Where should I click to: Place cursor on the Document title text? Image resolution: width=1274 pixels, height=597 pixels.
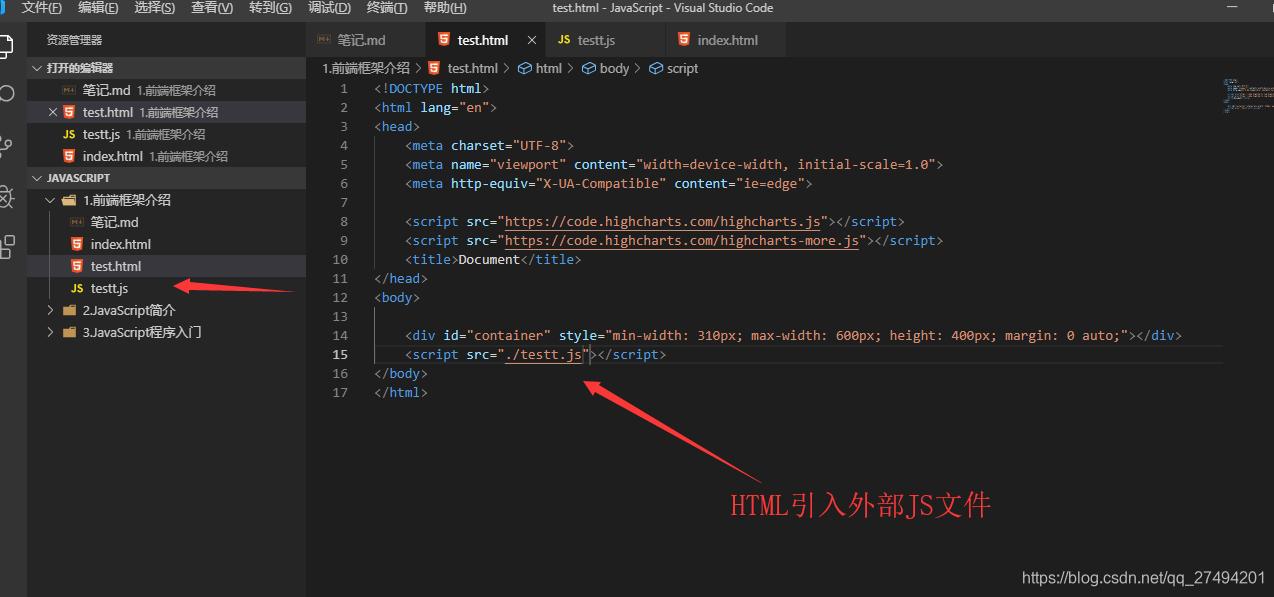point(489,259)
